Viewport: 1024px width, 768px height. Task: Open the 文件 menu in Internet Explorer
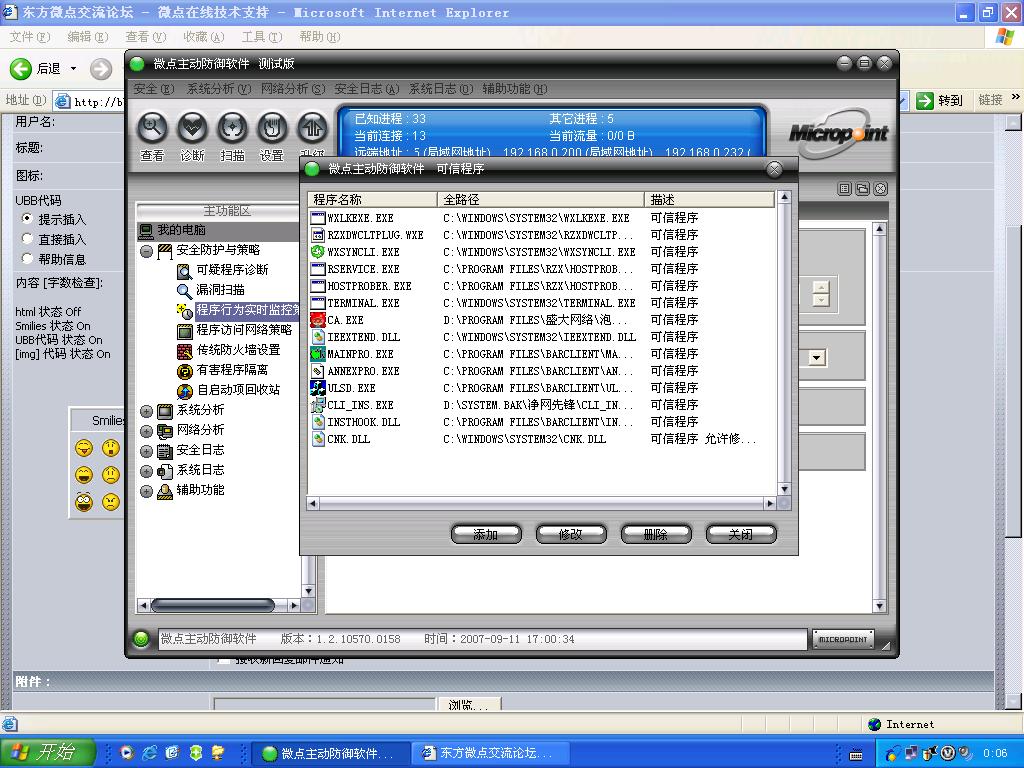coord(29,37)
